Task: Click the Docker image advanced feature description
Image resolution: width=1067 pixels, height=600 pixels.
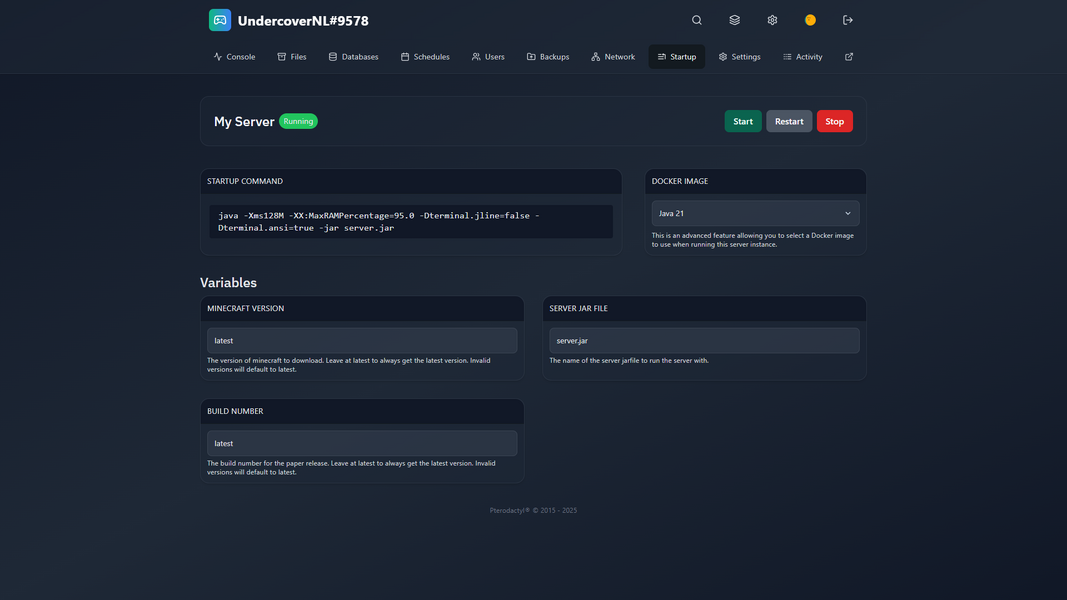Action: click(x=753, y=240)
